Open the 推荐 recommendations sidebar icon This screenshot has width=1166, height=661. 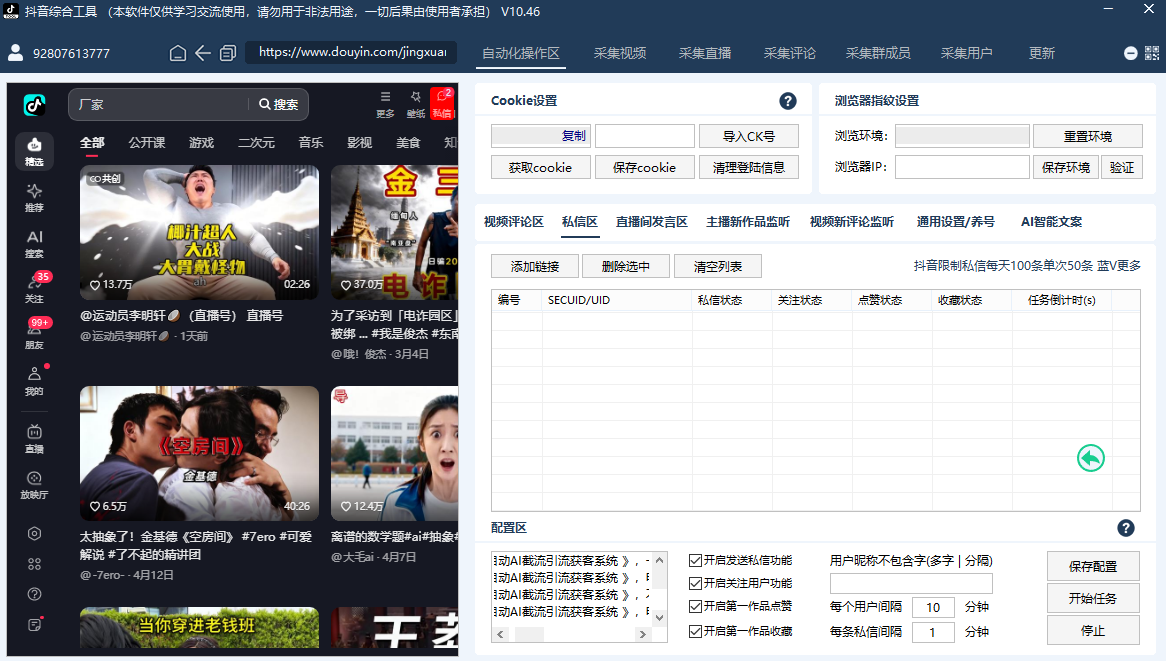pyautogui.click(x=34, y=198)
